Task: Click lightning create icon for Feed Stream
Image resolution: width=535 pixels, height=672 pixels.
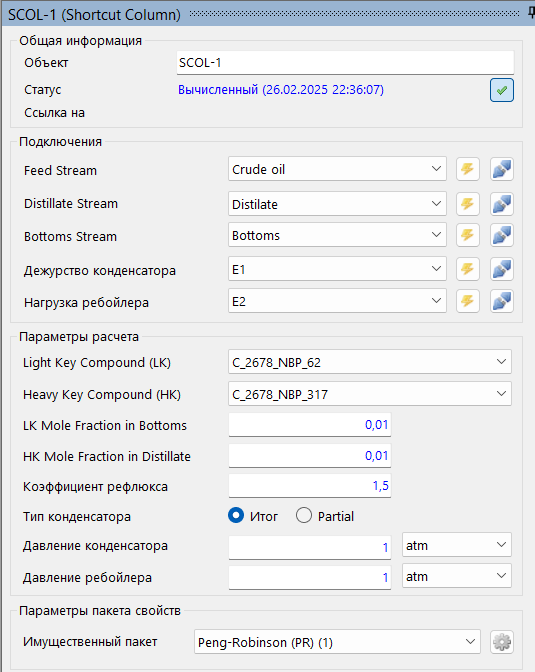Action: pos(468,169)
